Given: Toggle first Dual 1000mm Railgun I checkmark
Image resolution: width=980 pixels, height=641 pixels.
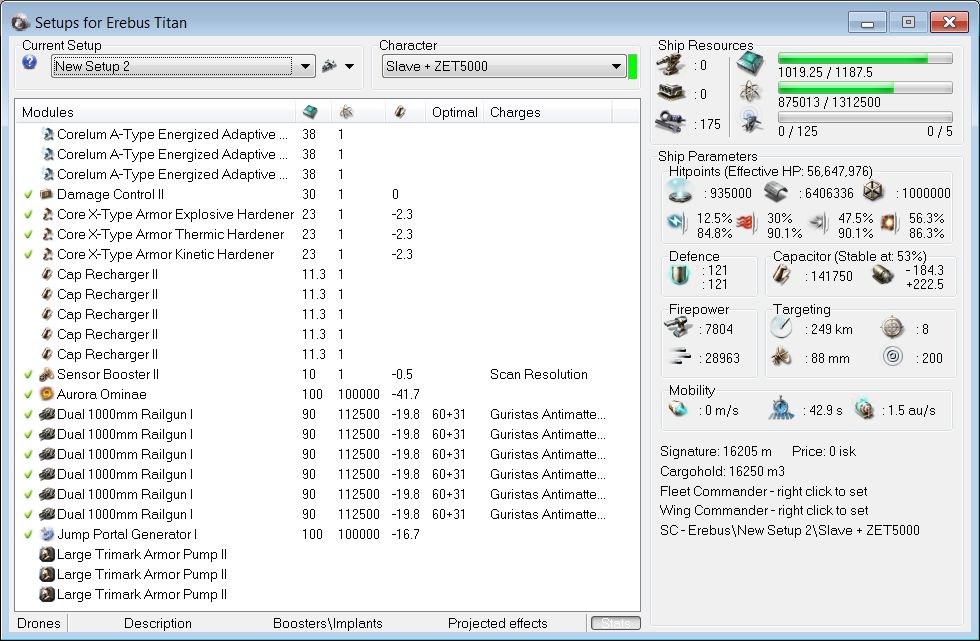Looking at the screenshot, I should click(28, 414).
